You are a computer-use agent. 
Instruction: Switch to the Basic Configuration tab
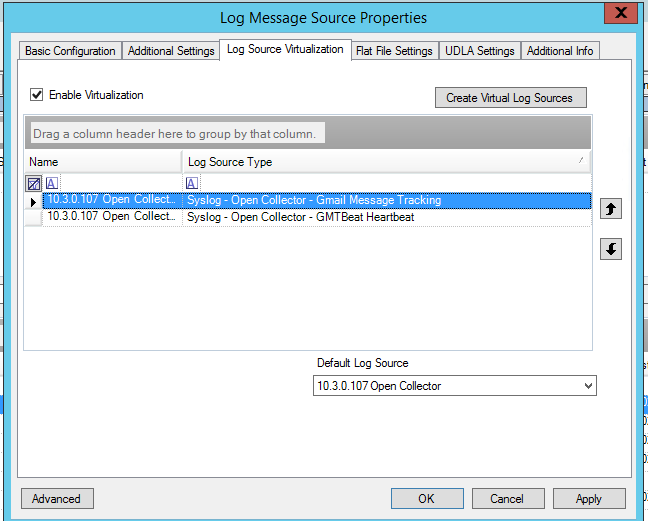point(70,51)
